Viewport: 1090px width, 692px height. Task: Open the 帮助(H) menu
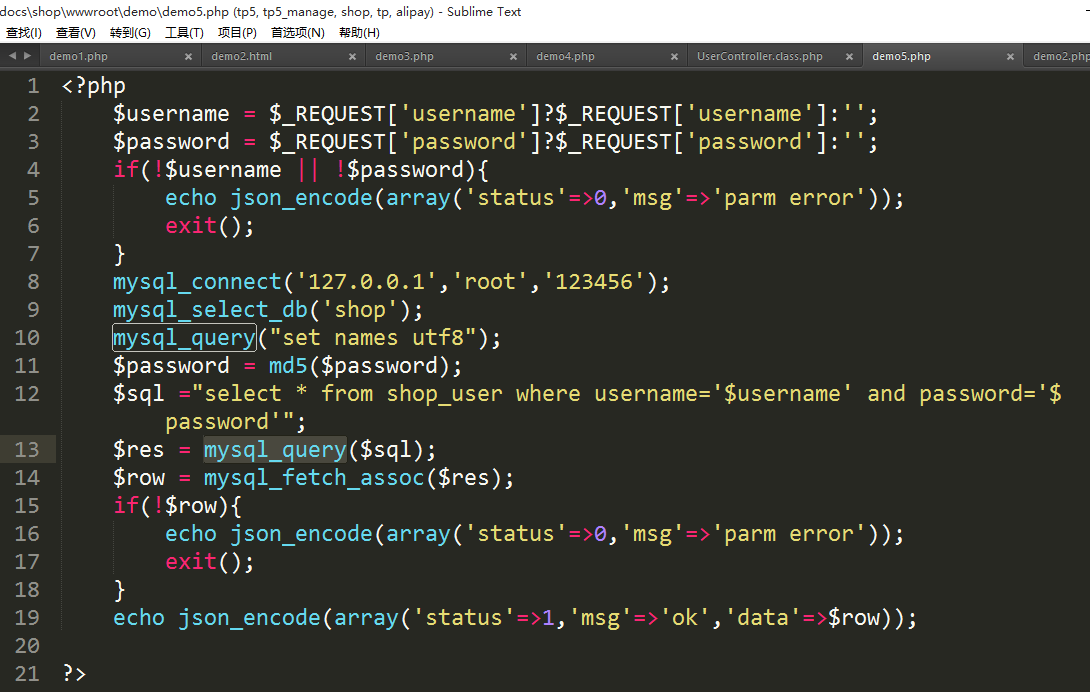pos(359,33)
